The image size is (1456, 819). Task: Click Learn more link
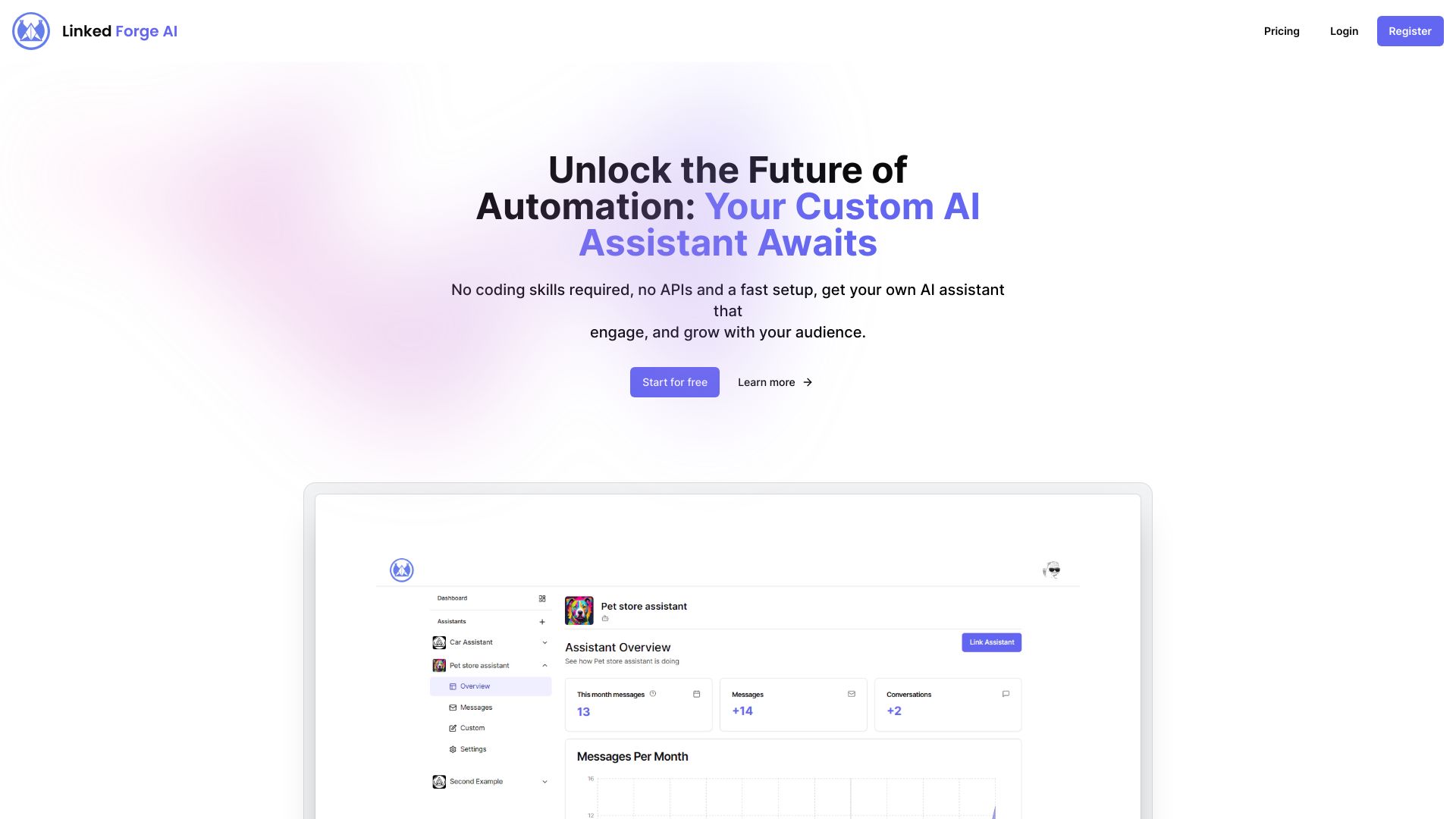[775, 382]
